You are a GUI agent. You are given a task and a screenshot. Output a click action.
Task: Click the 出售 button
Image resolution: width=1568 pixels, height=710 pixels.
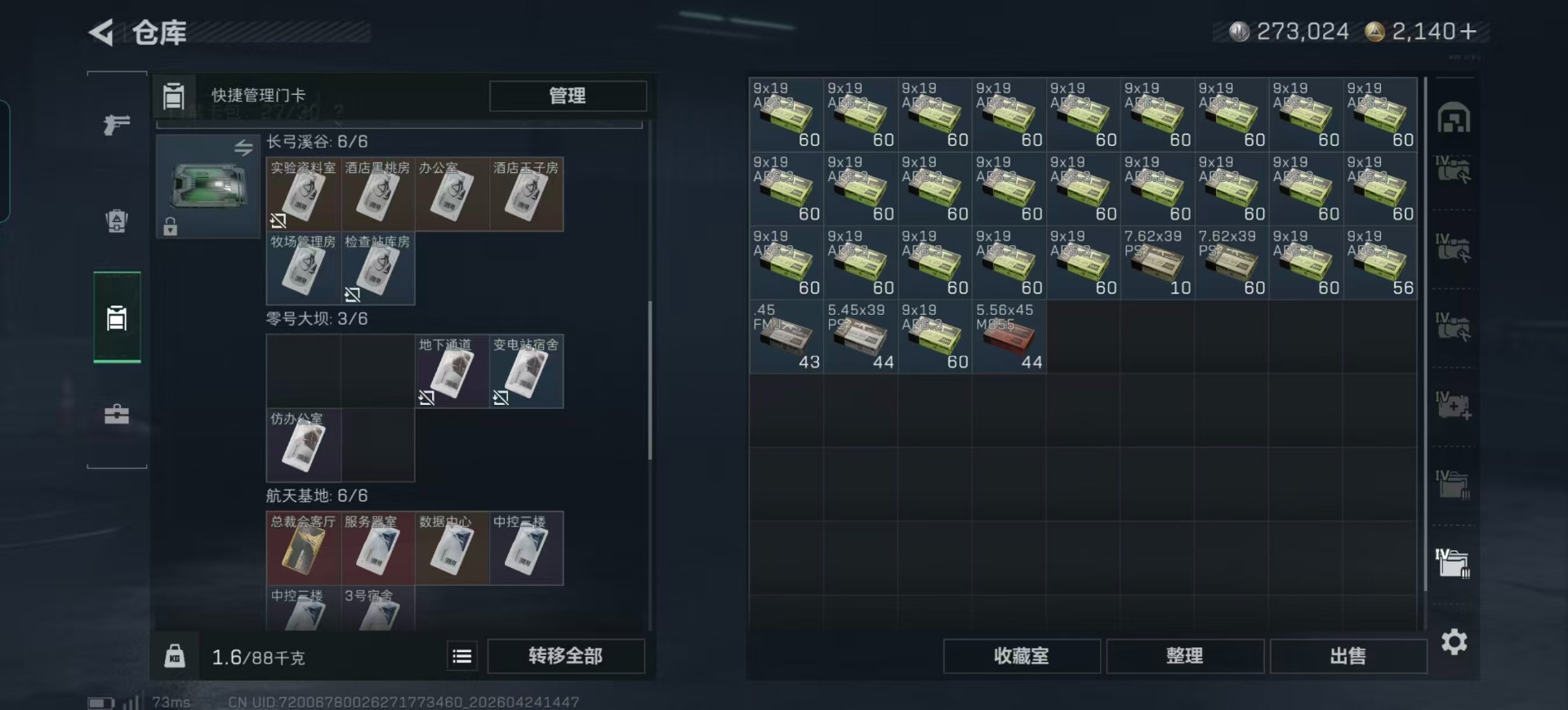click(1348, 656)
